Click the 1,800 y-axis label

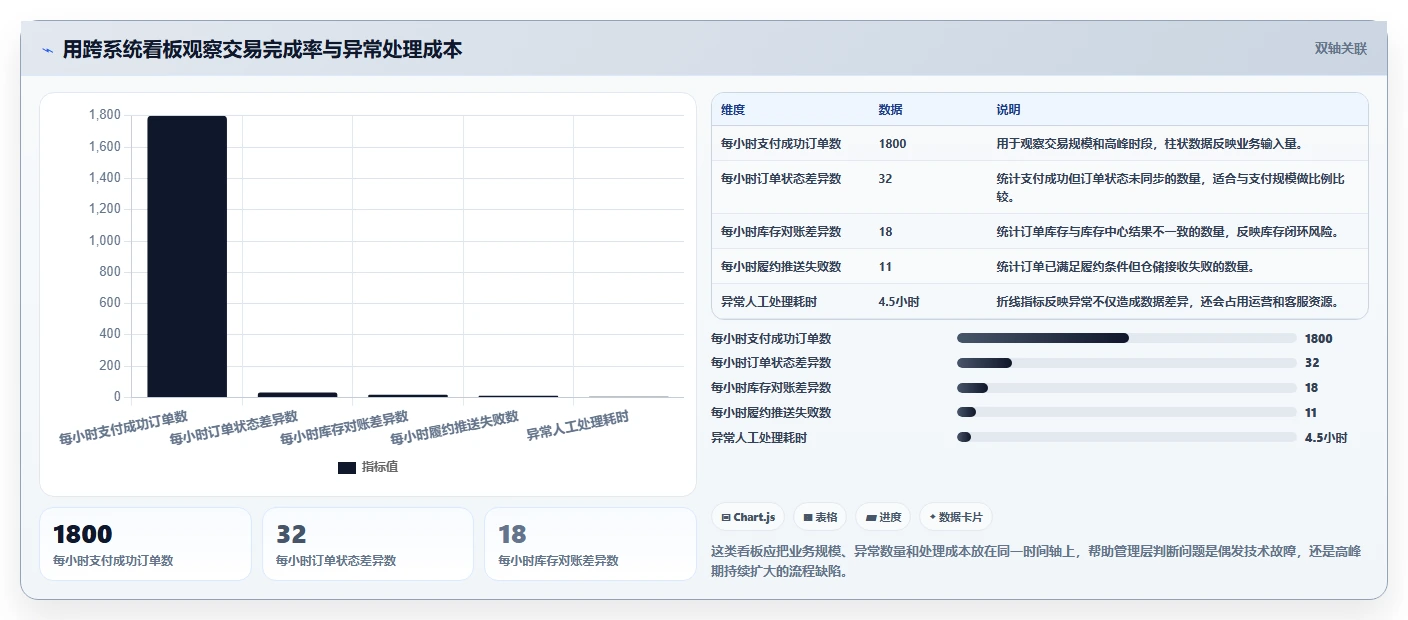tap(104, 115)
